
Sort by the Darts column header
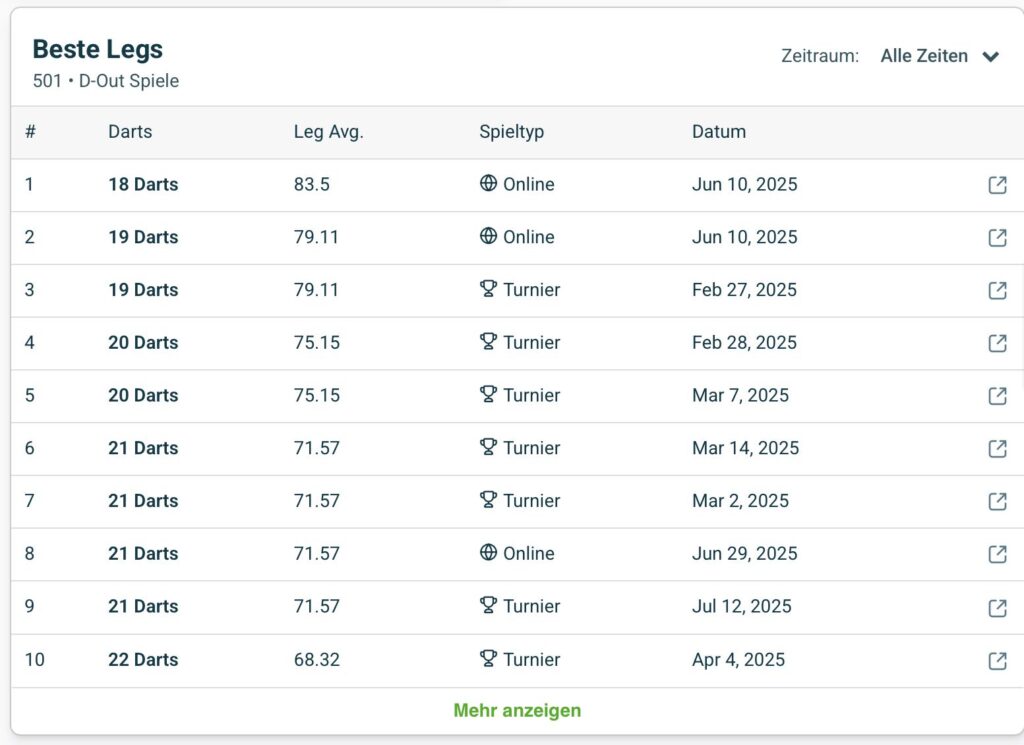(130, 132)
